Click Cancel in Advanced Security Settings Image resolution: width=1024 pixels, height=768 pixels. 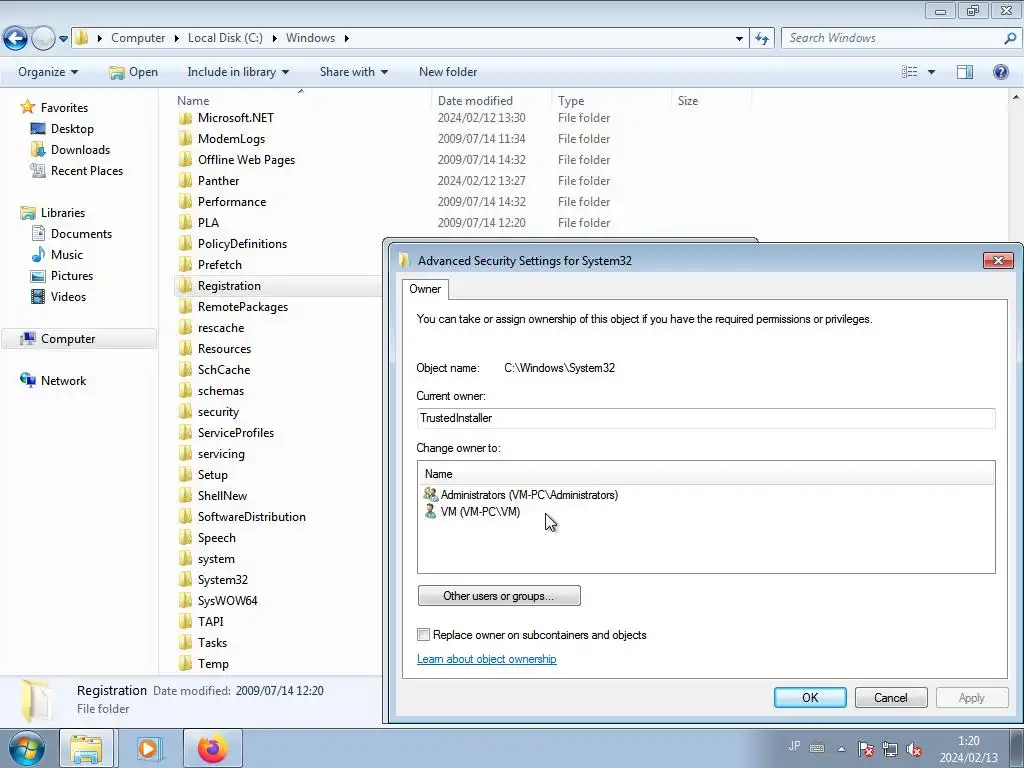coord(891,697)
